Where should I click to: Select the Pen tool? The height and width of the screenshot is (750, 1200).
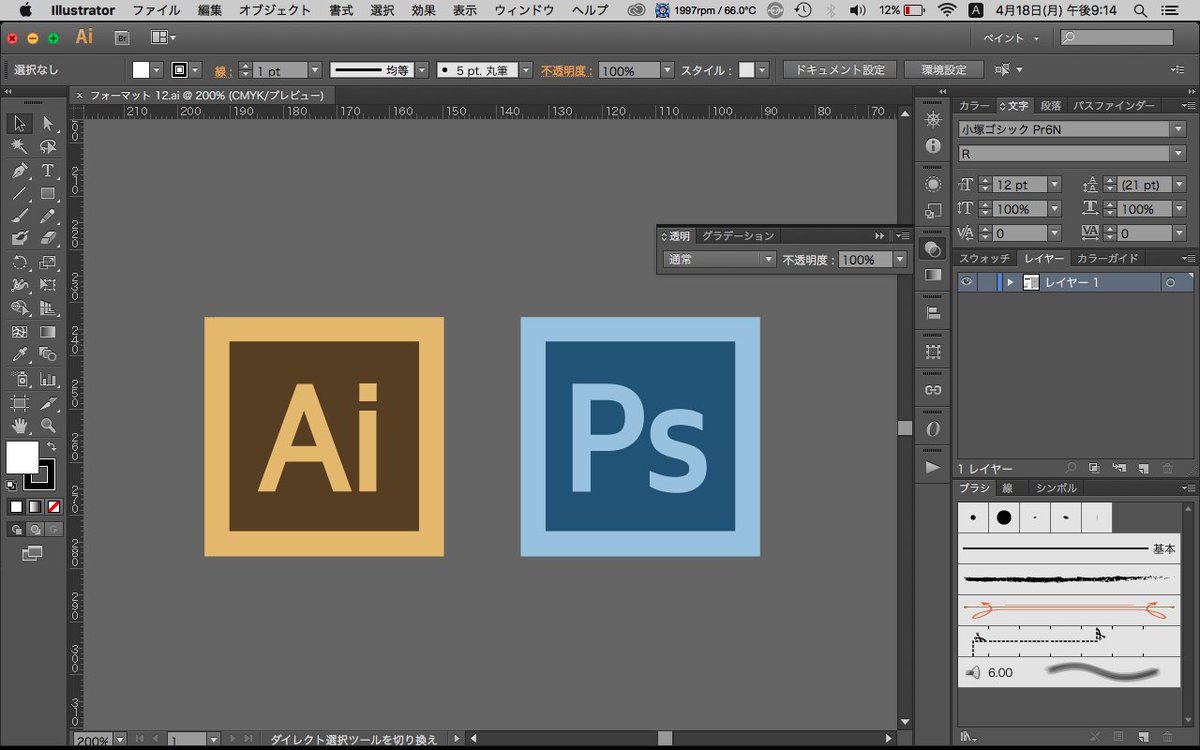pos(19,171)
